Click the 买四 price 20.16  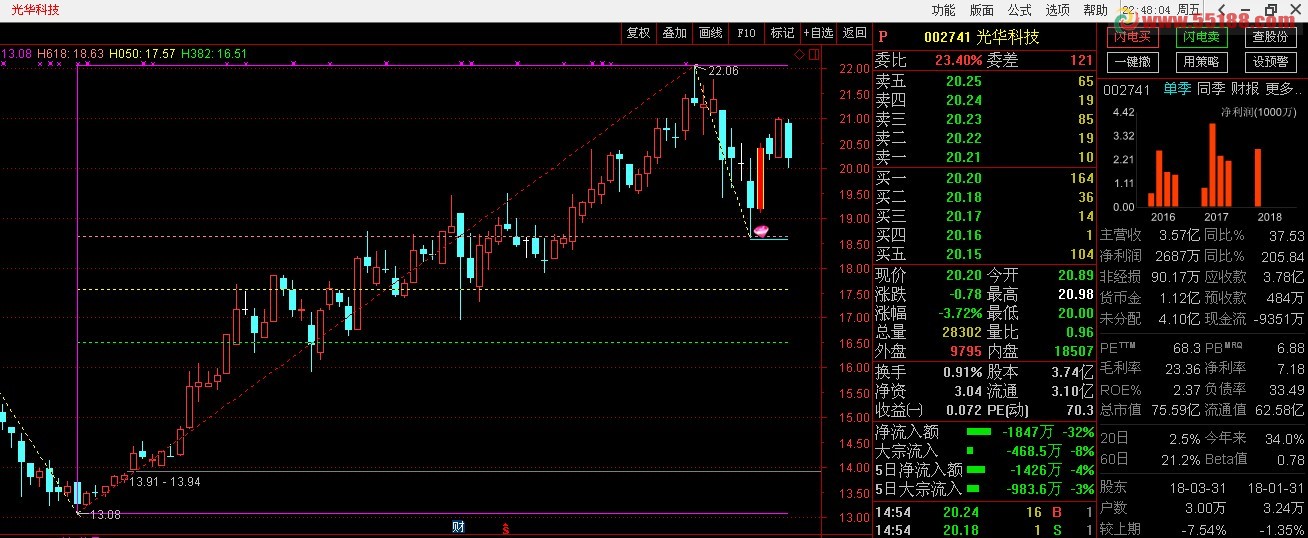coord(963,235)
